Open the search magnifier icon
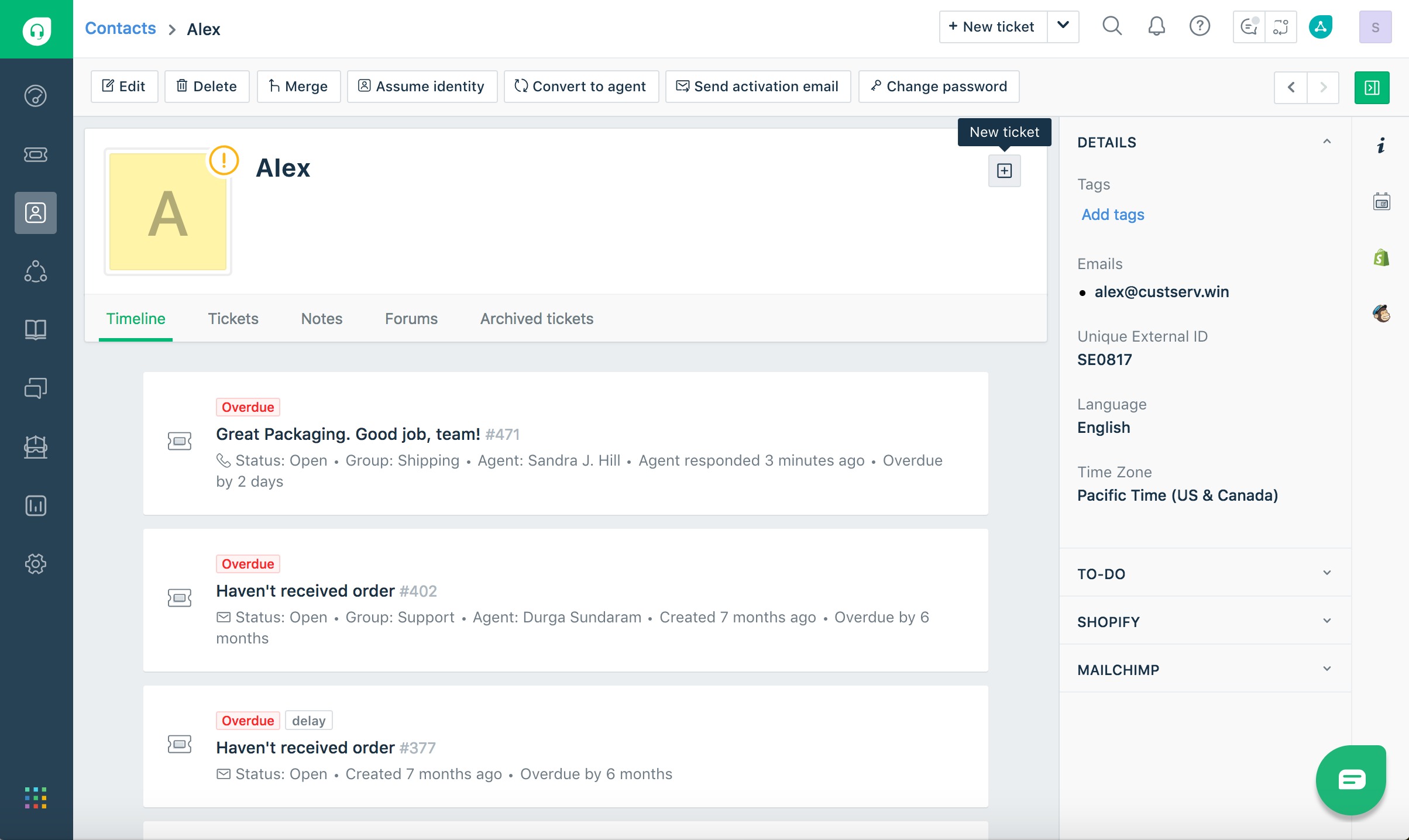The height and width of the screenshot is (840, 1409). pyautogui.click(x=1112, y=26)
